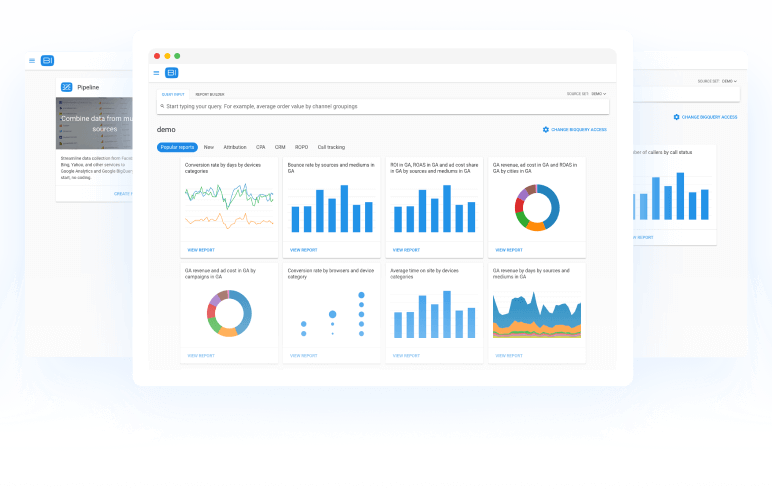Image resolution: width=772 pixels, height=490 pixels.
Task: Click Change BigQuery Access link in the front window
Action: 579,130
